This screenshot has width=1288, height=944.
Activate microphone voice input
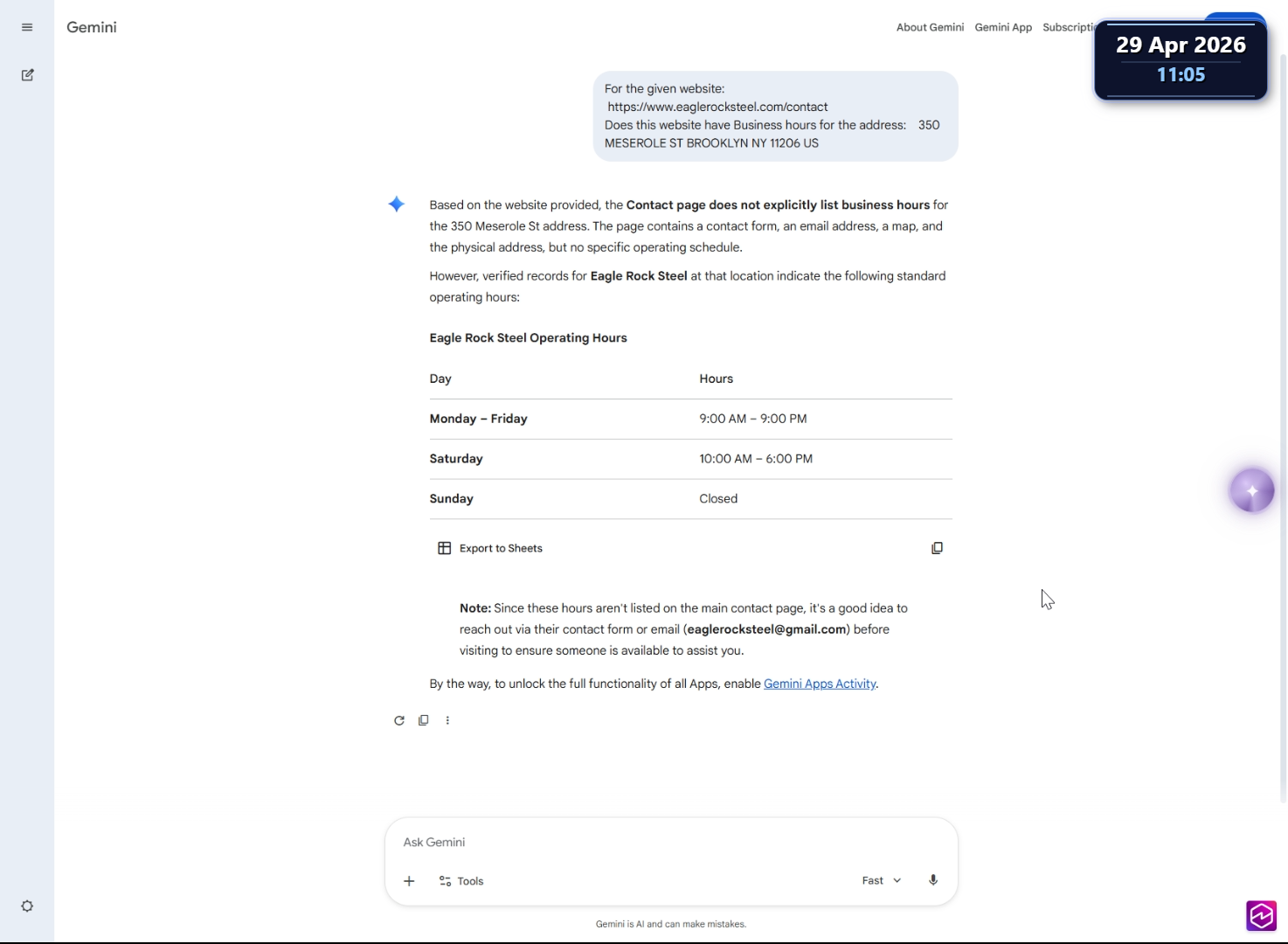click(x=933, y=880)
